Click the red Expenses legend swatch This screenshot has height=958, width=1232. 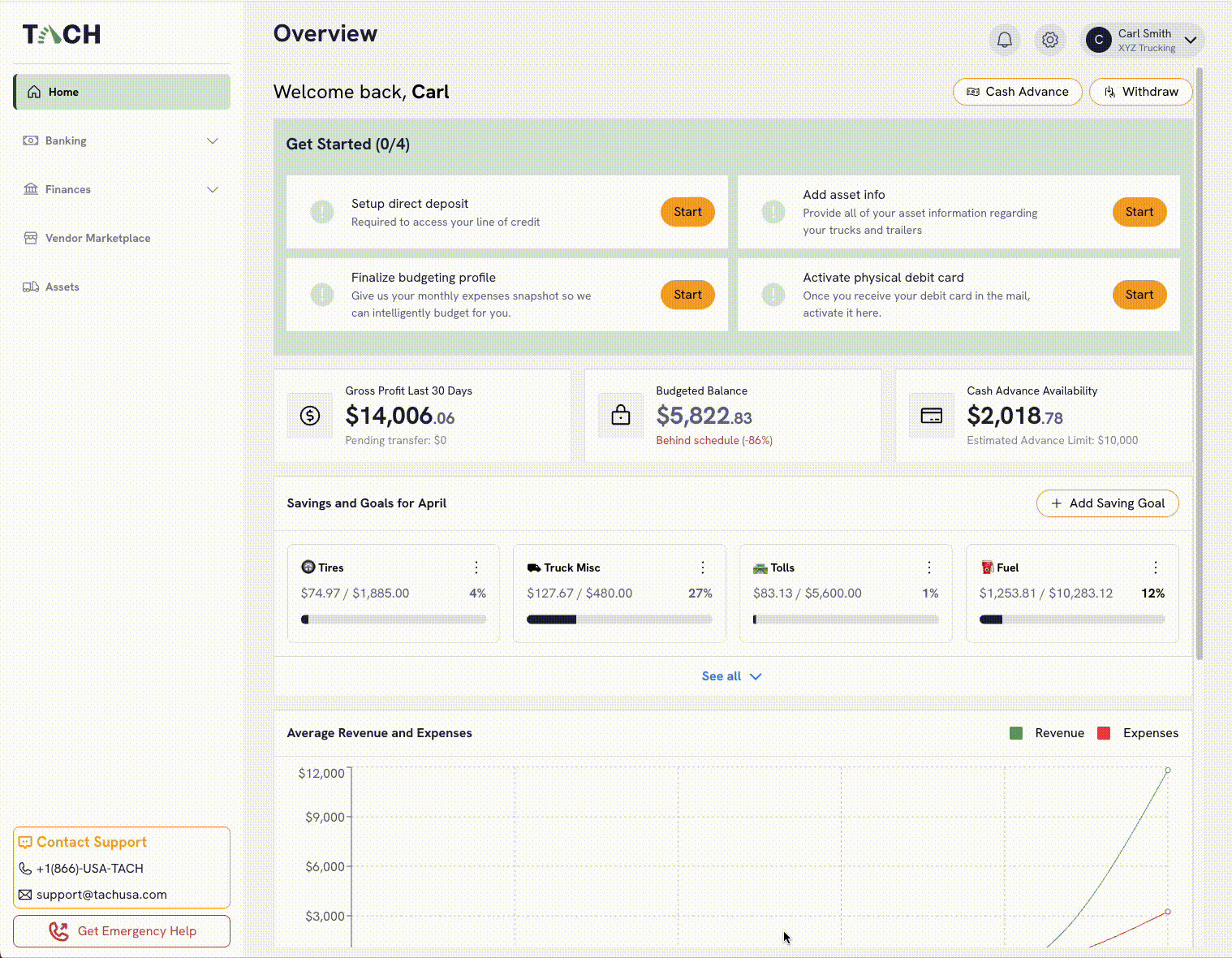1104,733
